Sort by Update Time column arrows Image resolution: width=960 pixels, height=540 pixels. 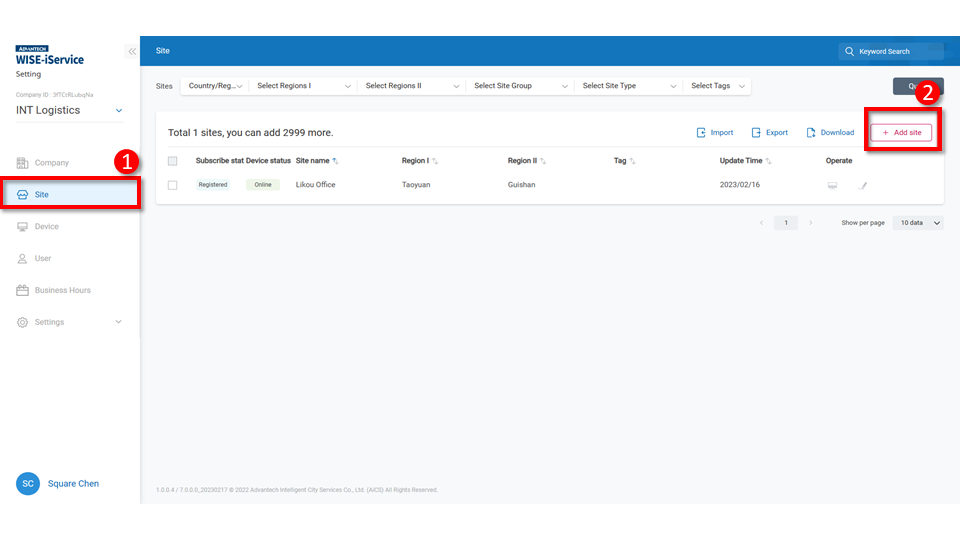point(768,161)
